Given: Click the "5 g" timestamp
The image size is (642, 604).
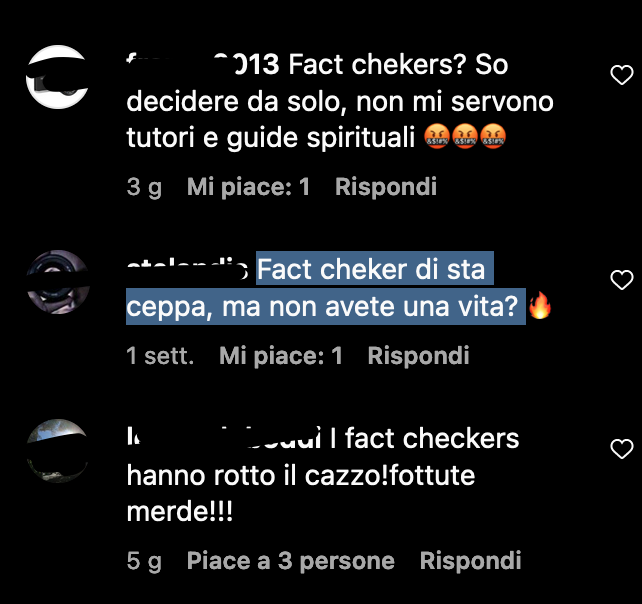Looking at the screenshot, I should point(144,560).
